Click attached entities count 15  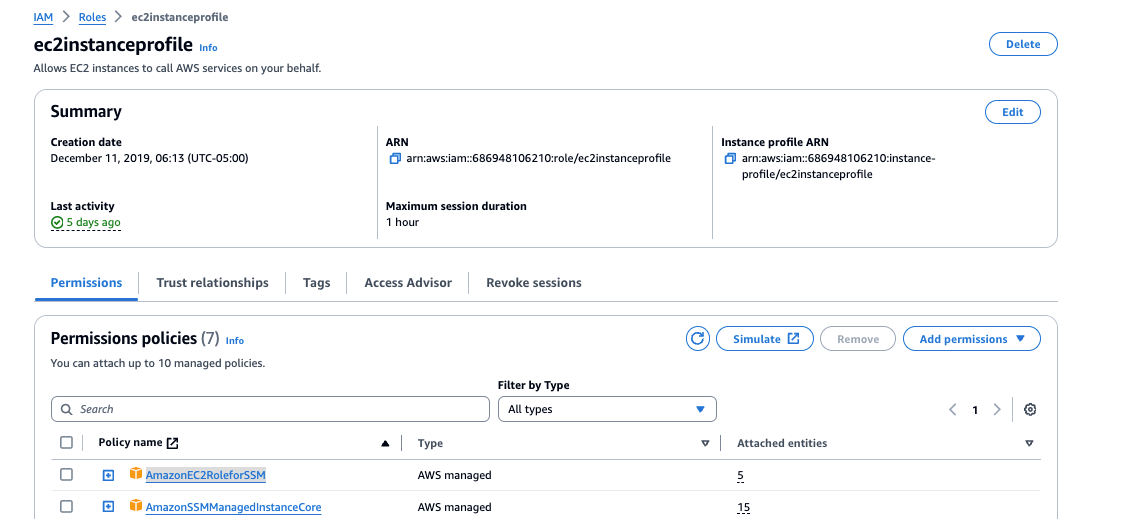tap(744, 508)
